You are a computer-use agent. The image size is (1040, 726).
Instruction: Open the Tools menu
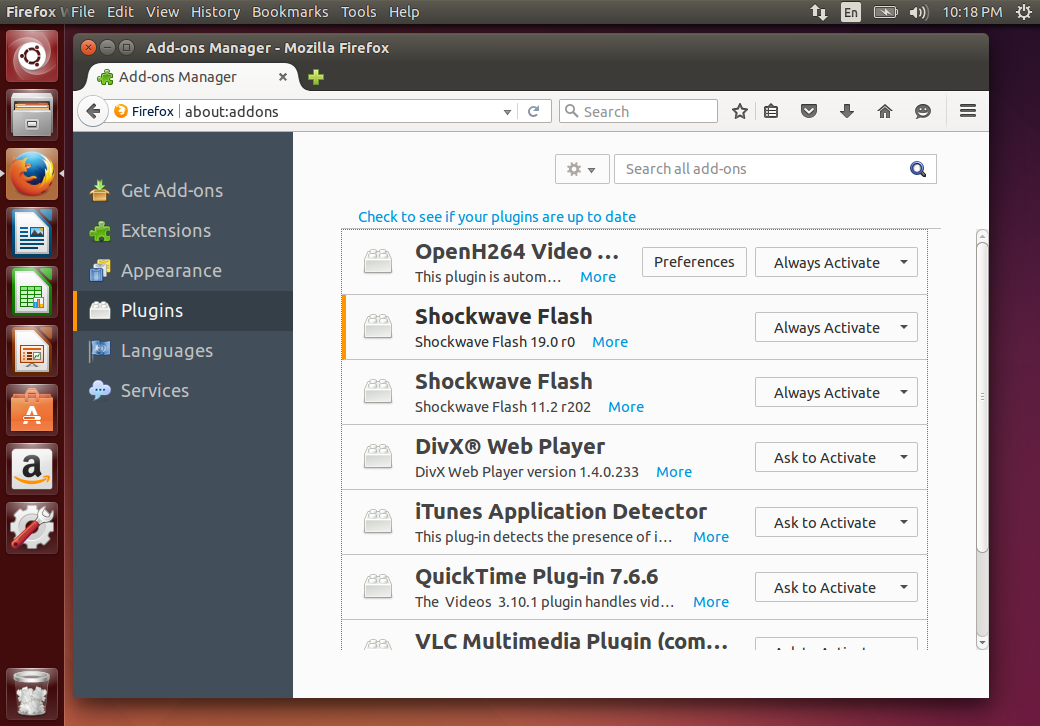tap(359, 12)
